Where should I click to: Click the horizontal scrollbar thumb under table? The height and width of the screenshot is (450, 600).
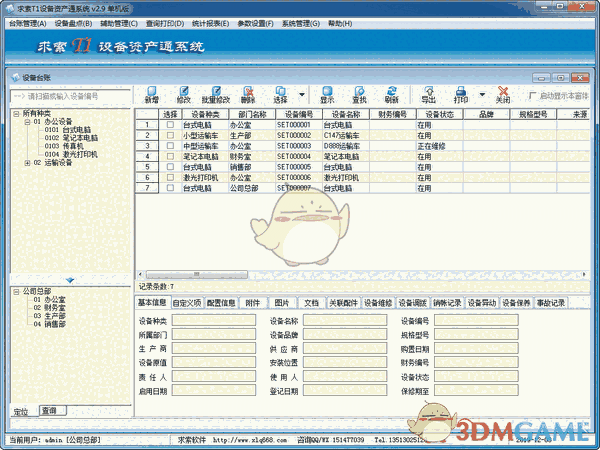coord(197,274)
